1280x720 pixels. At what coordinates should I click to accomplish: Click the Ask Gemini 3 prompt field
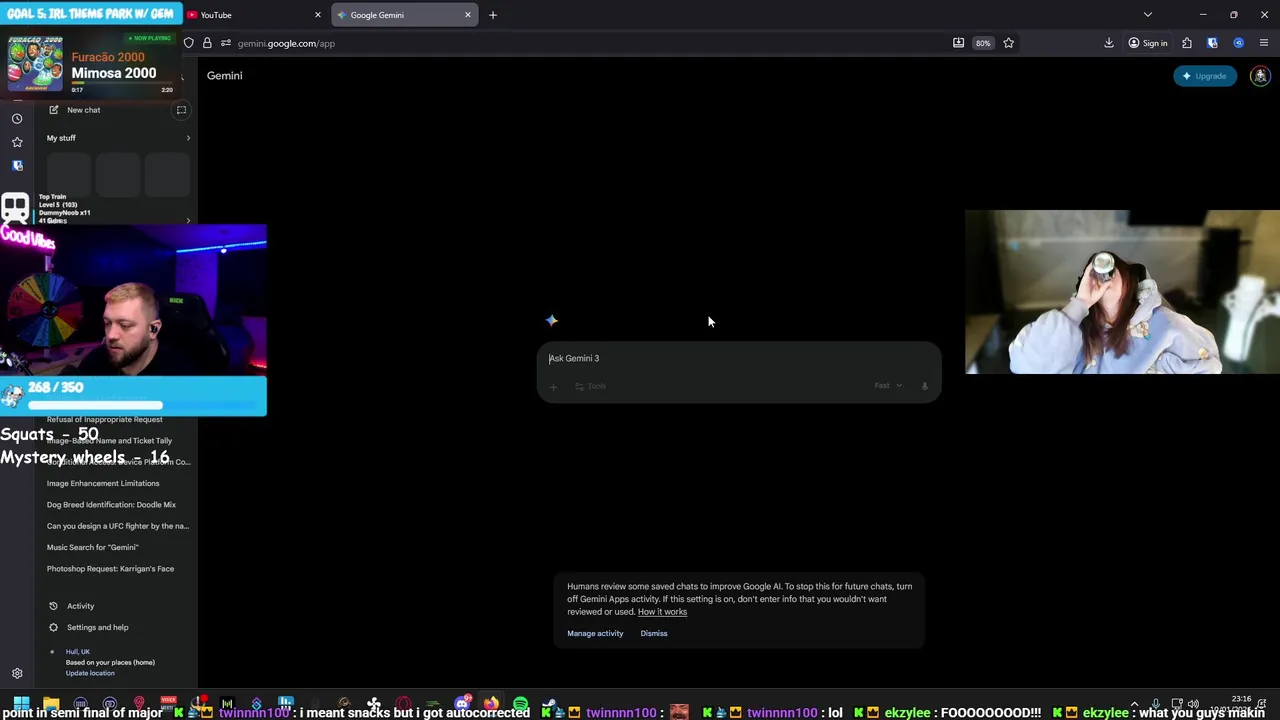point(738,358)
